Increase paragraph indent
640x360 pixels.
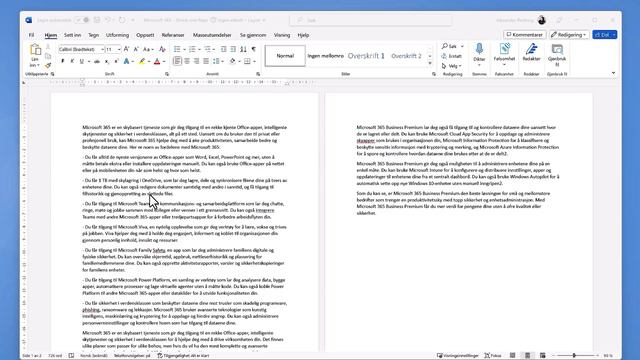tap(233, 49)
